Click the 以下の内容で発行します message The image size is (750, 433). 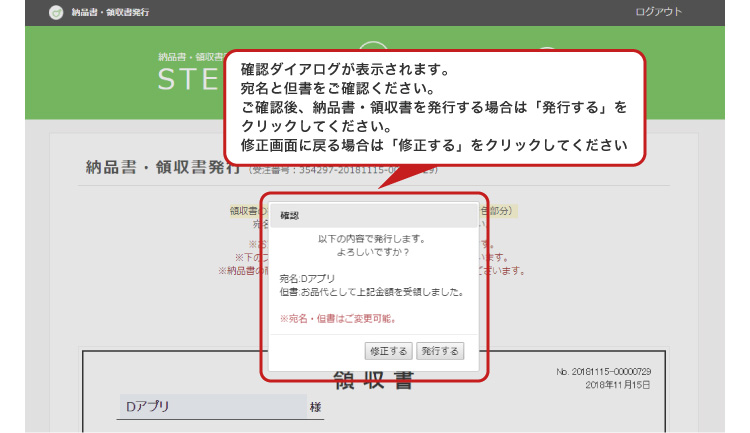(x=373, y=239)
